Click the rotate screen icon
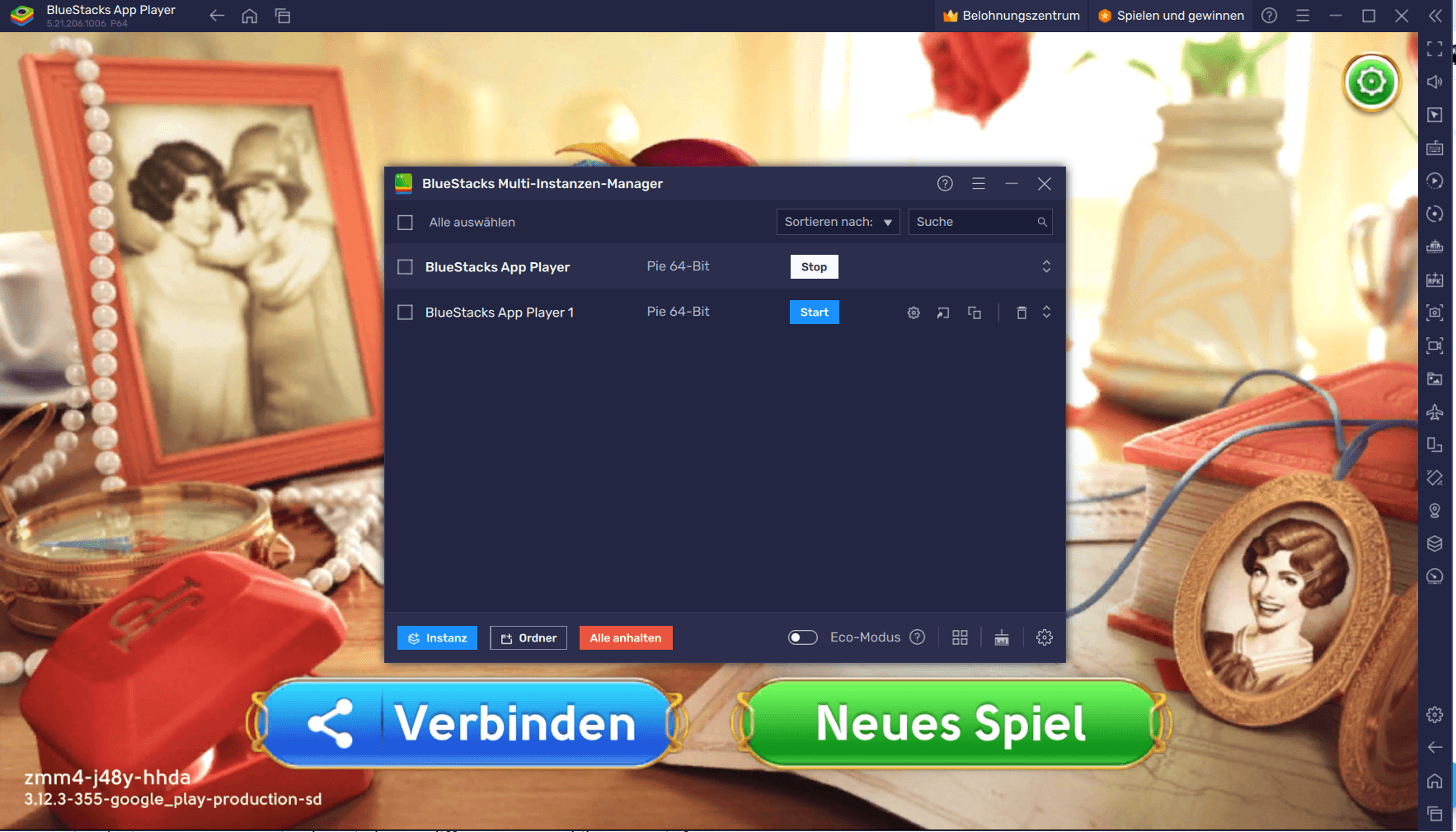 pyautogui.click(x=1435, y=444)
